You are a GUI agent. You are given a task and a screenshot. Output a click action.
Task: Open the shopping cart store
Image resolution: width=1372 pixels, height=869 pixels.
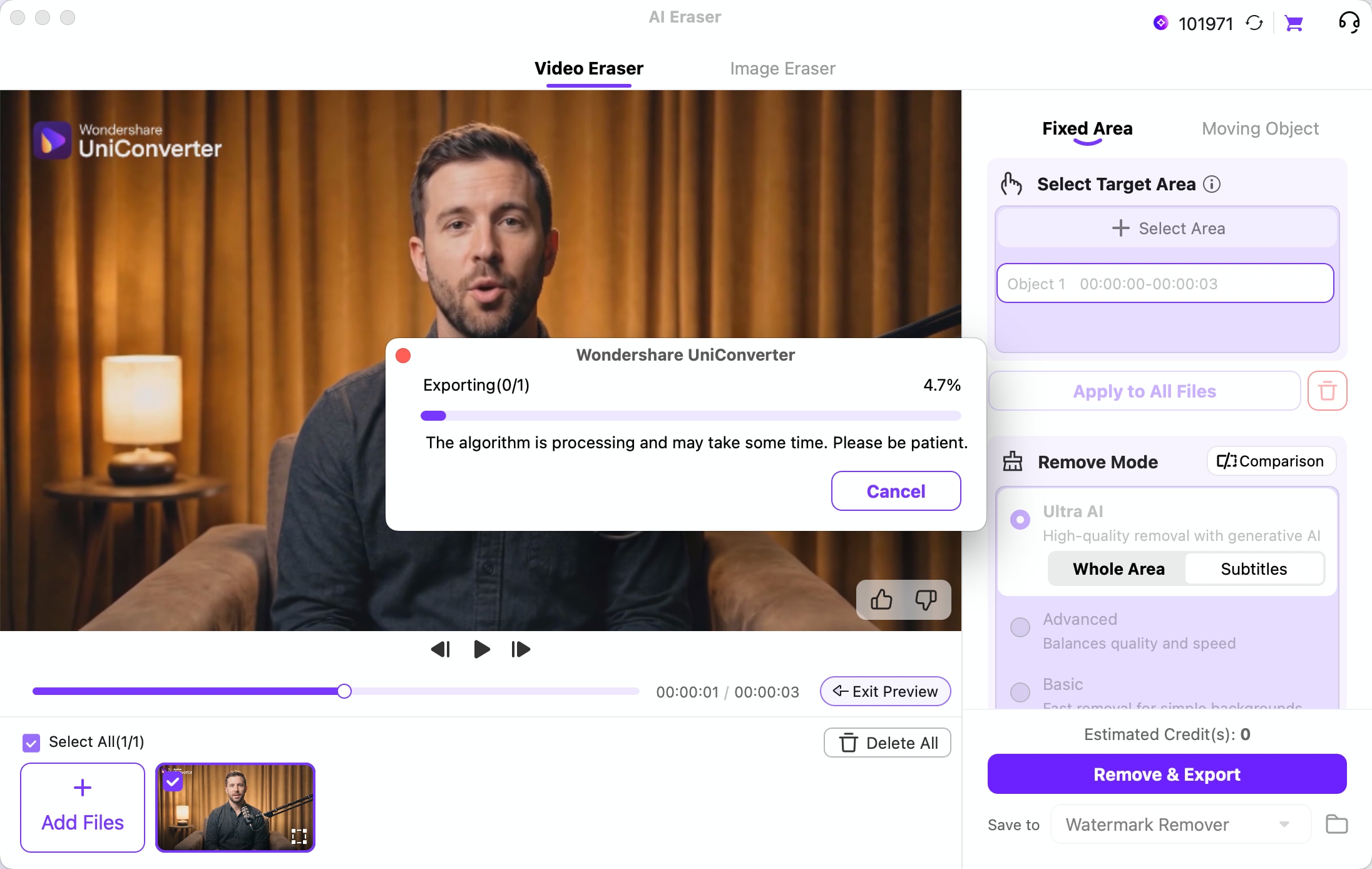coord(1293,24)
